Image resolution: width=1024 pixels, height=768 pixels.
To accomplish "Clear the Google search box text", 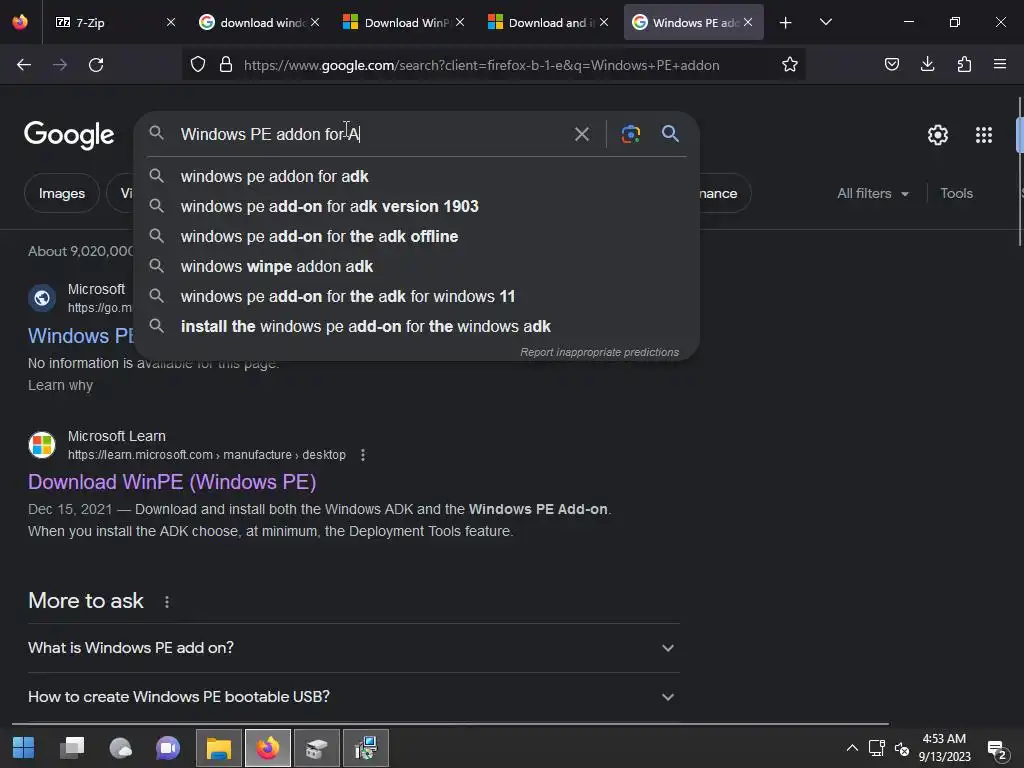I will (581, 135).
